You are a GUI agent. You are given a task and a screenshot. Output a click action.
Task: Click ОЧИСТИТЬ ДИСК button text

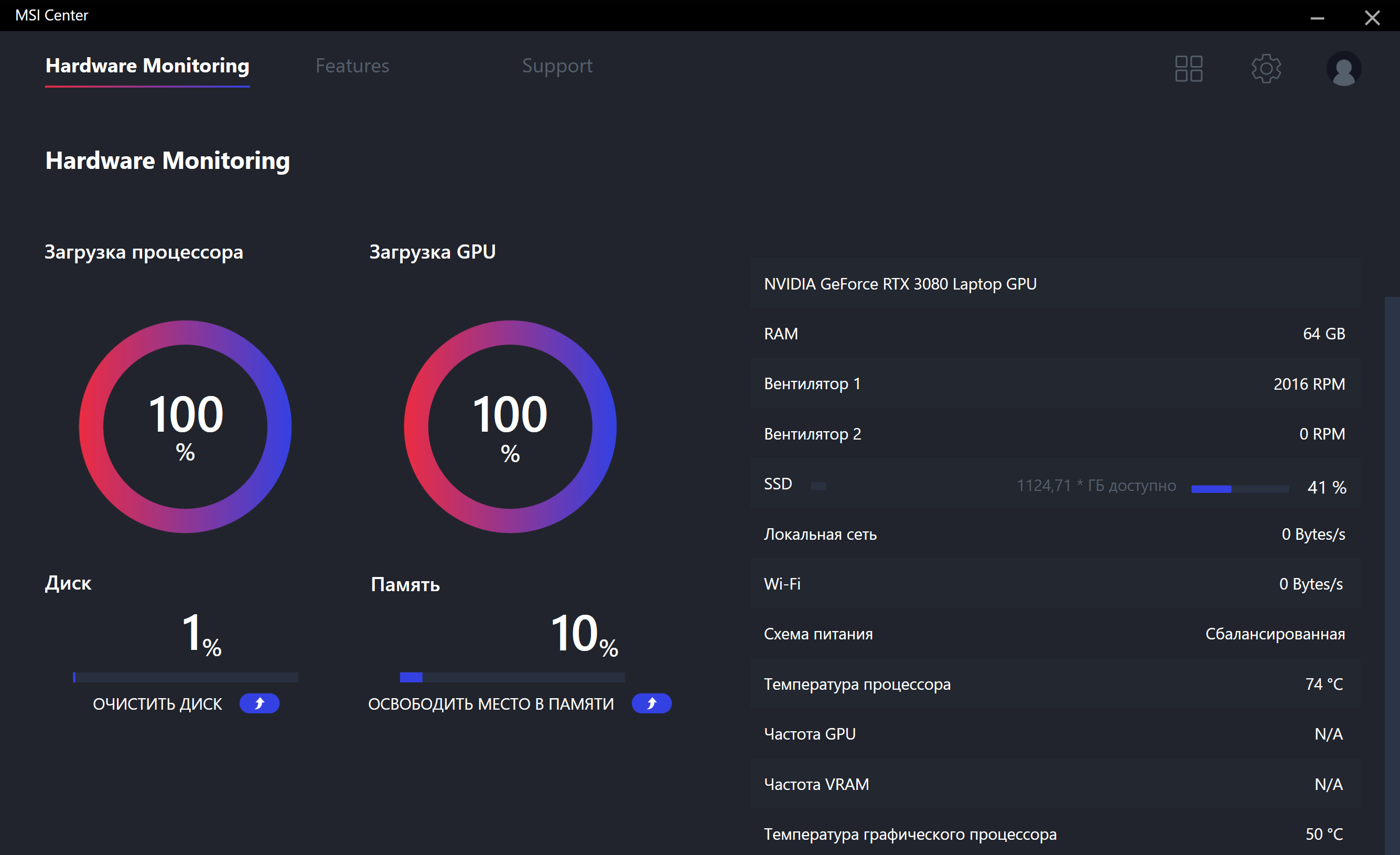coord(157,704)
